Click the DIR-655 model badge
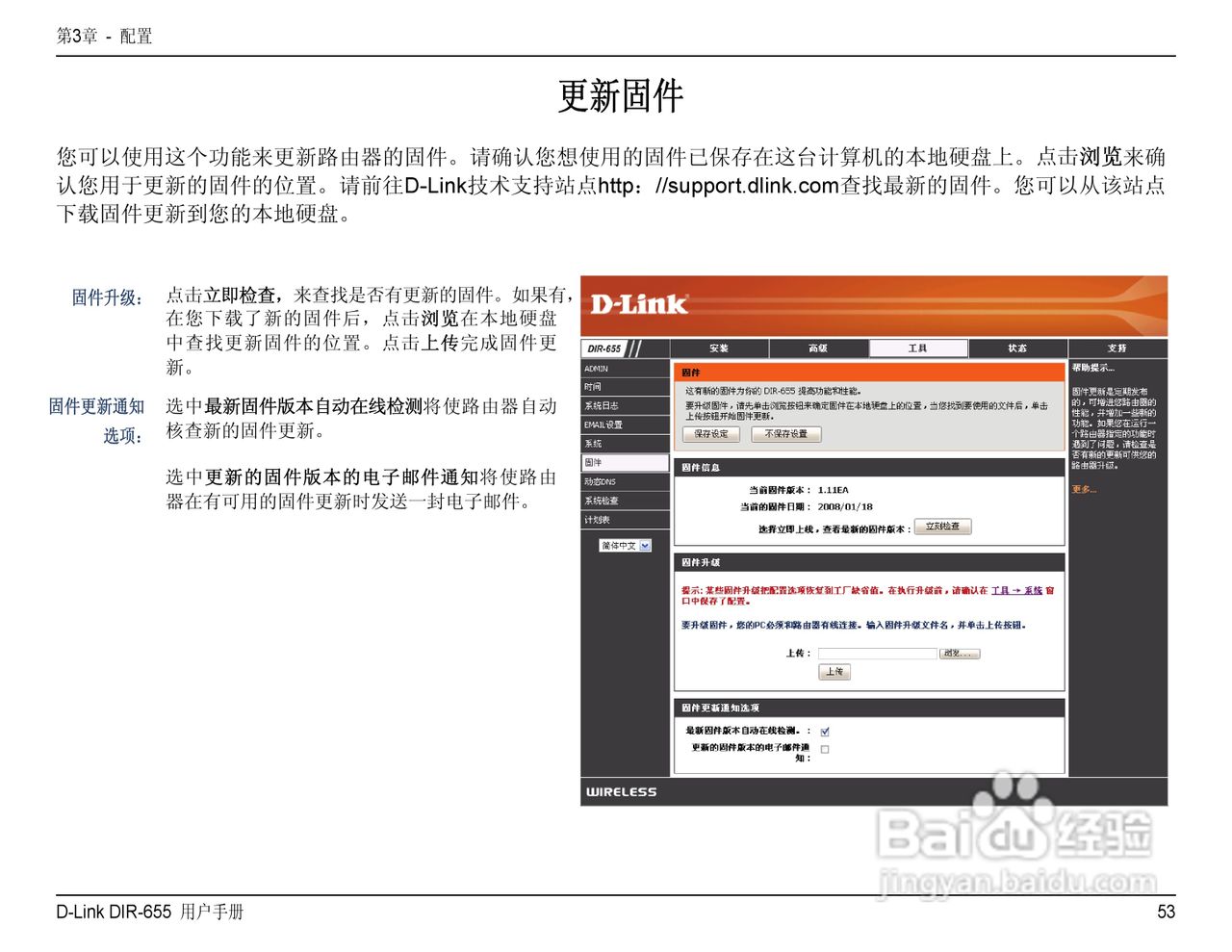 coord(605,348)
